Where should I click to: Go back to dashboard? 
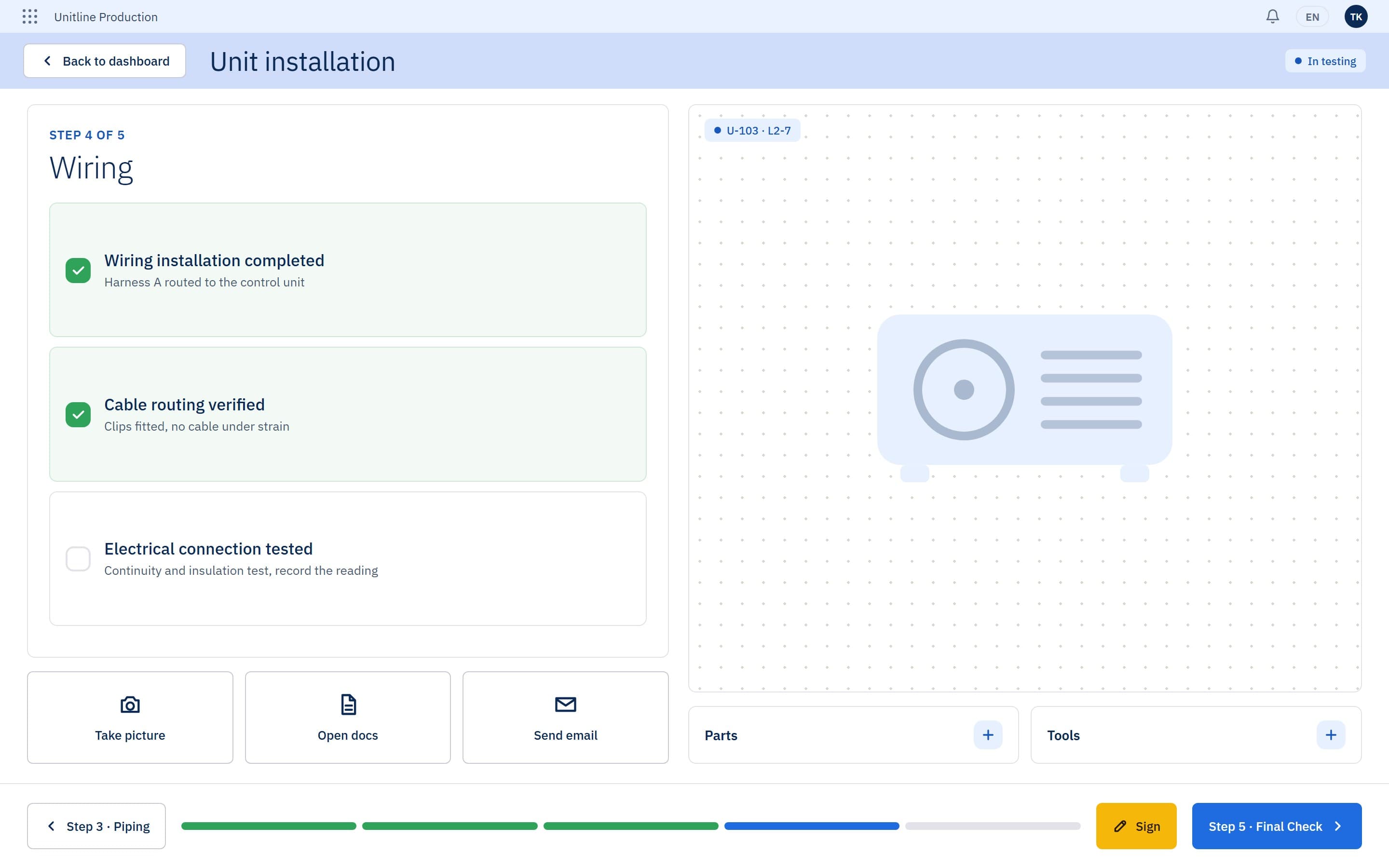(x=105, y=61)
